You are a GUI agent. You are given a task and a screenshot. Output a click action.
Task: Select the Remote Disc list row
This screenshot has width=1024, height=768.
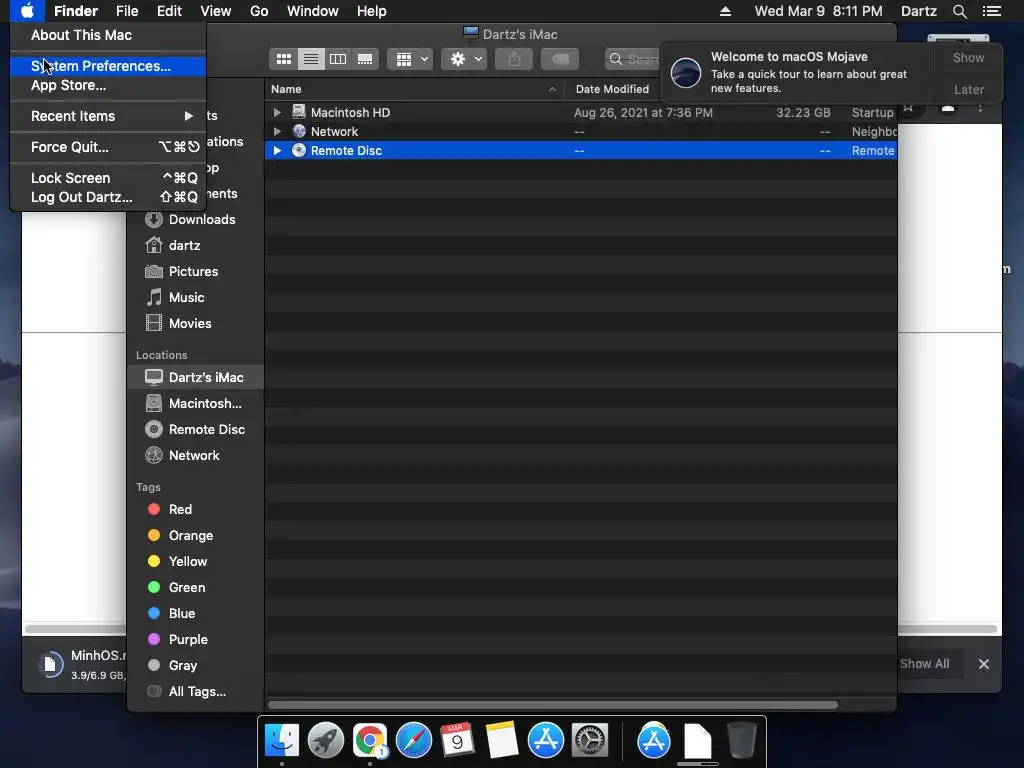pyautogui.click(x=581, y=150)
